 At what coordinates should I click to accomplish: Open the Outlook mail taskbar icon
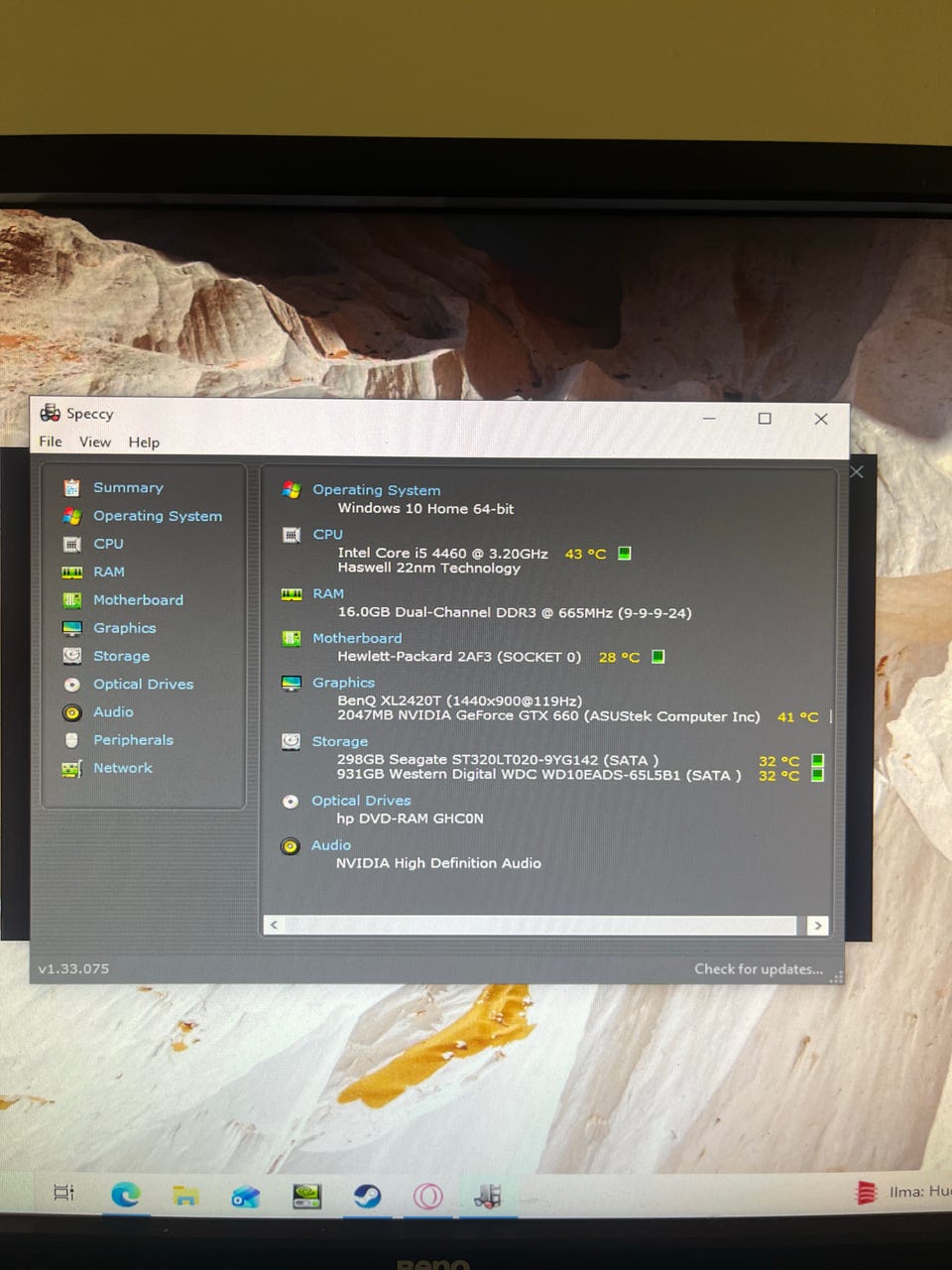(246, 1197)
